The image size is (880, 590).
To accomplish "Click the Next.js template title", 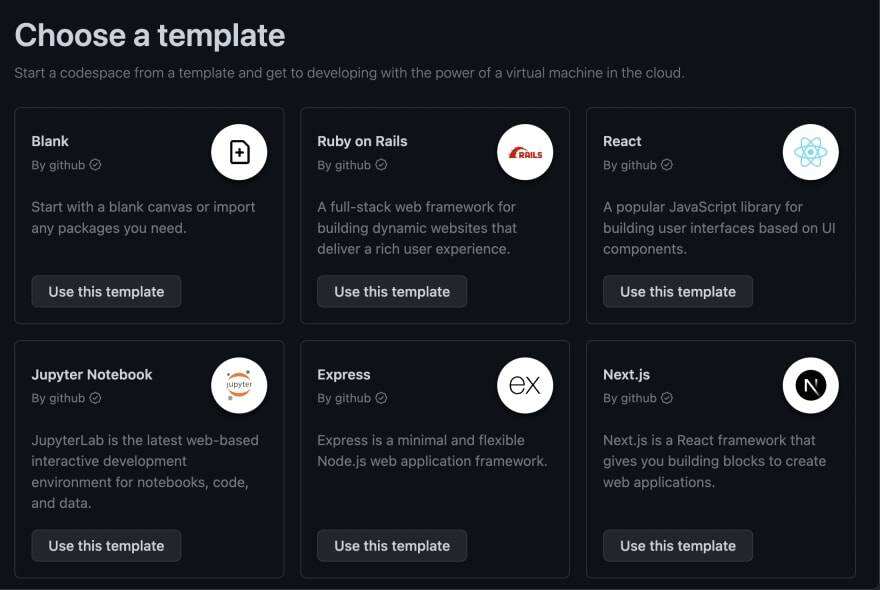I will 627,375.
